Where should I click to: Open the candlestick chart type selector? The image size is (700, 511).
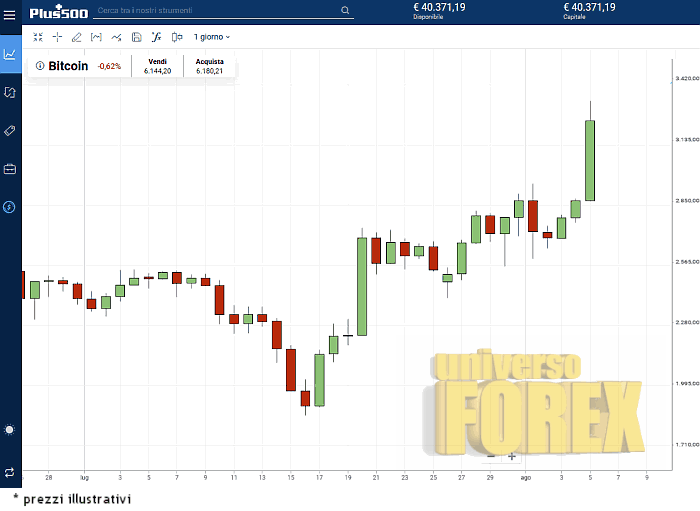[x=176, y=37]
